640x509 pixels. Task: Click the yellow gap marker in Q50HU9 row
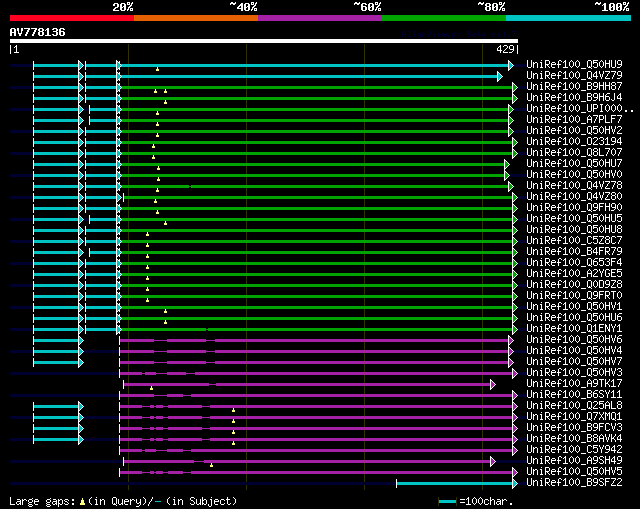pos(158,69)
